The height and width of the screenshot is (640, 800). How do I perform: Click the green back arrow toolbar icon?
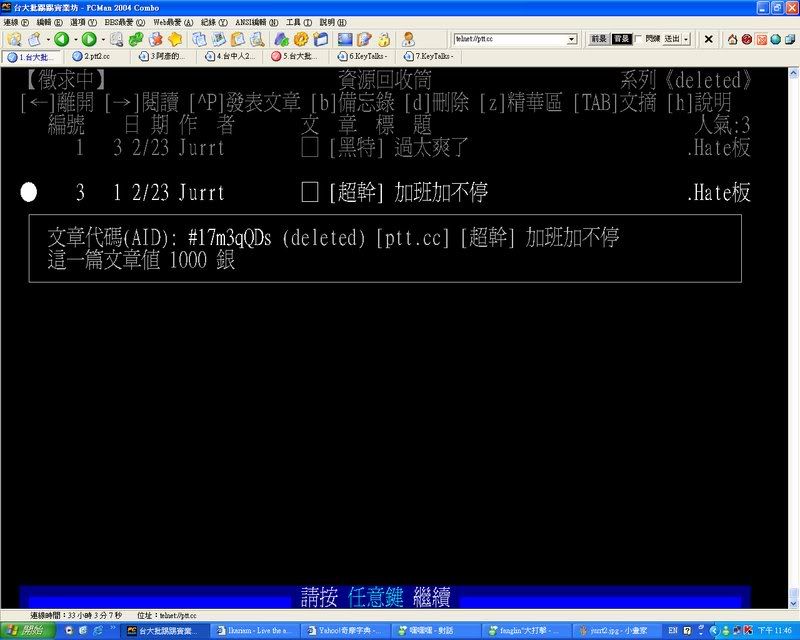coord(60,39)
